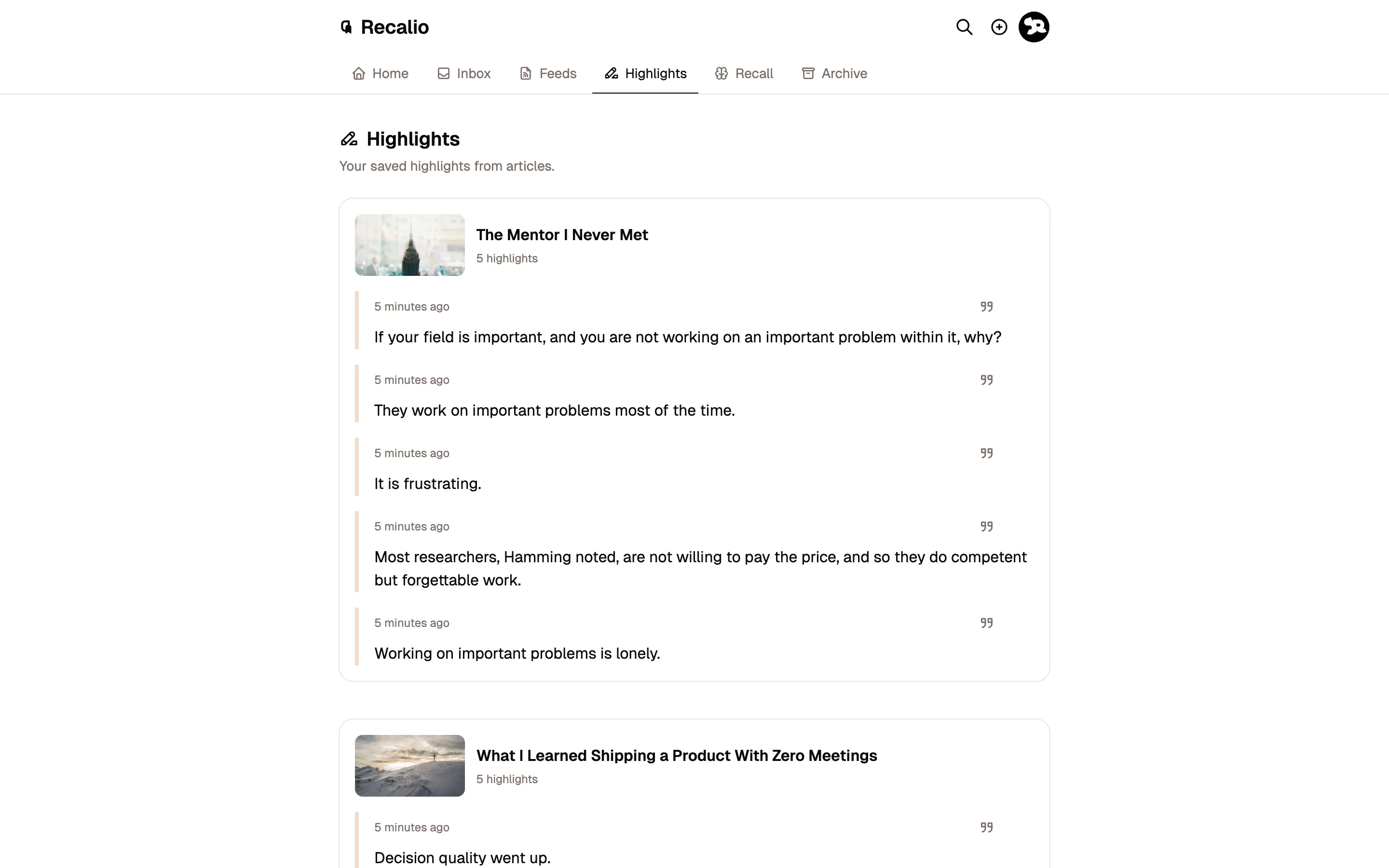Select the "It is frustrating." highlight text
The height and width of the screenshot is (868, 1389).
pos(428,484)
